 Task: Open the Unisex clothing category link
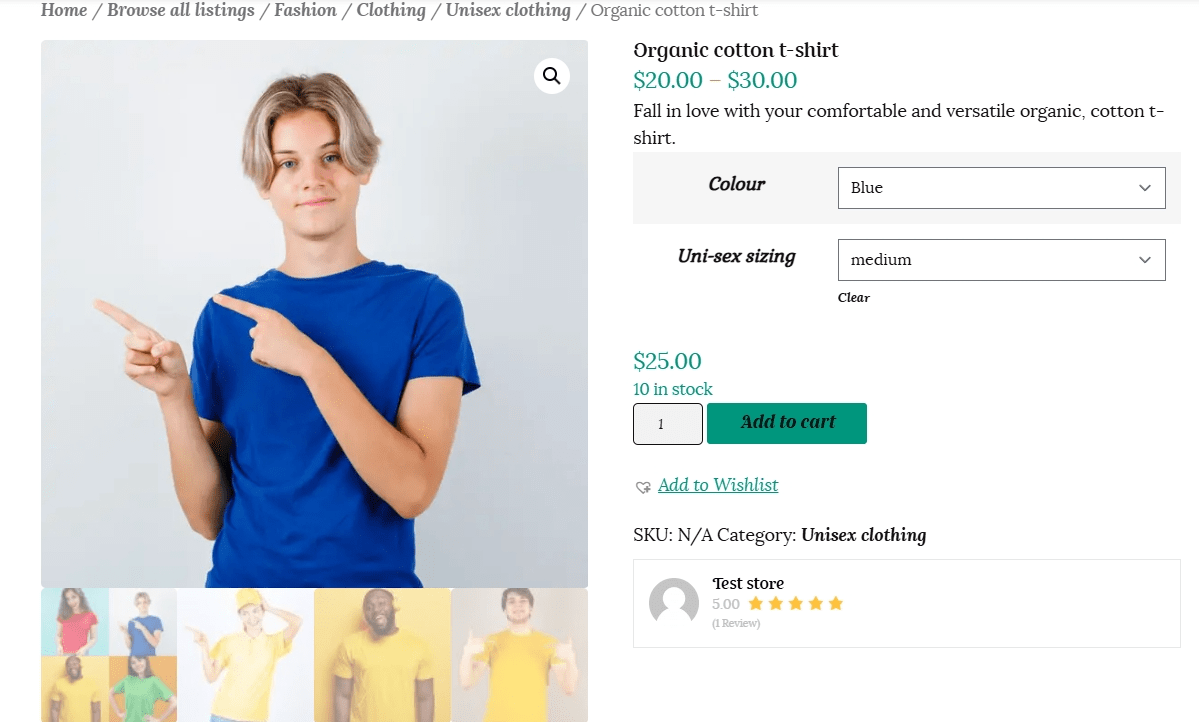pos(863,535)
